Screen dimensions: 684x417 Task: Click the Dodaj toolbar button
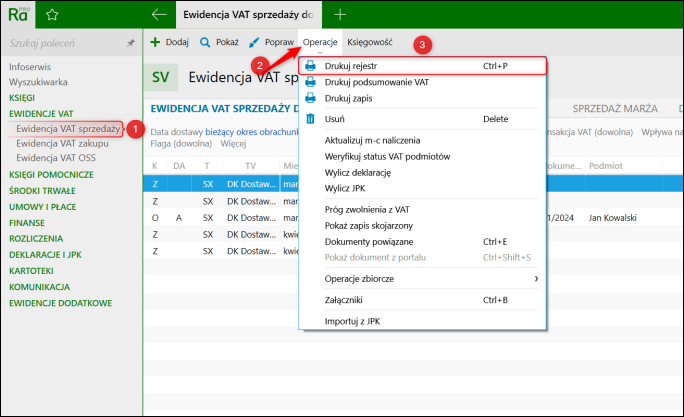[169, 42]
